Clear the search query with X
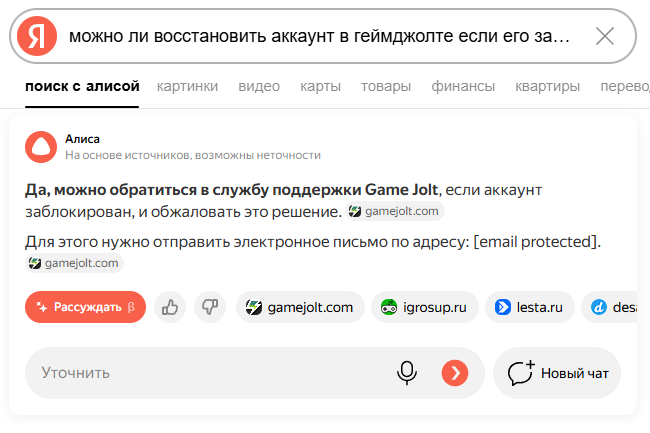Viewport: 650px width, 433px height. point(605,36)
